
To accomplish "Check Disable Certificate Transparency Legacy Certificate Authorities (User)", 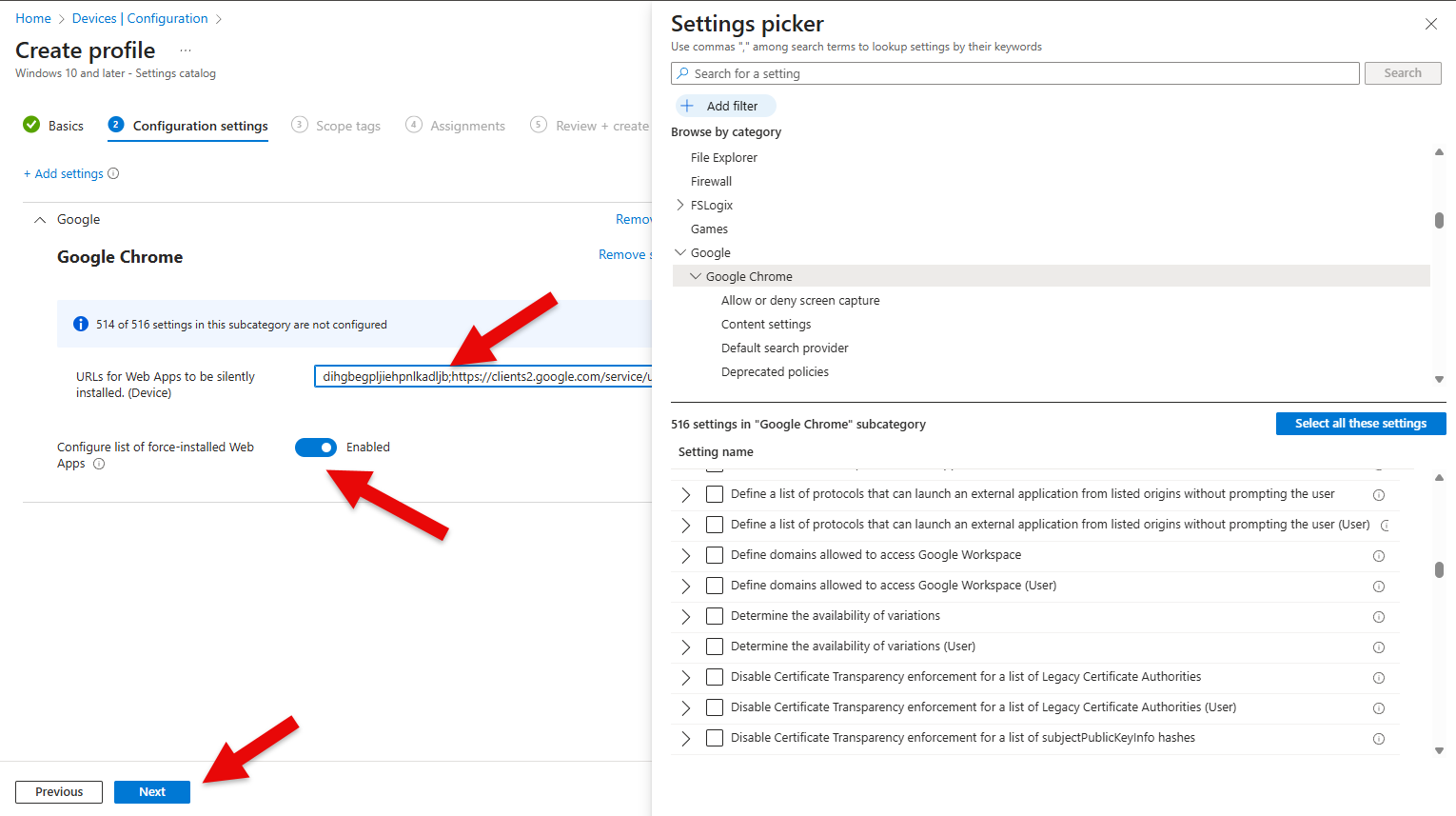I will [x=715, y=707].
